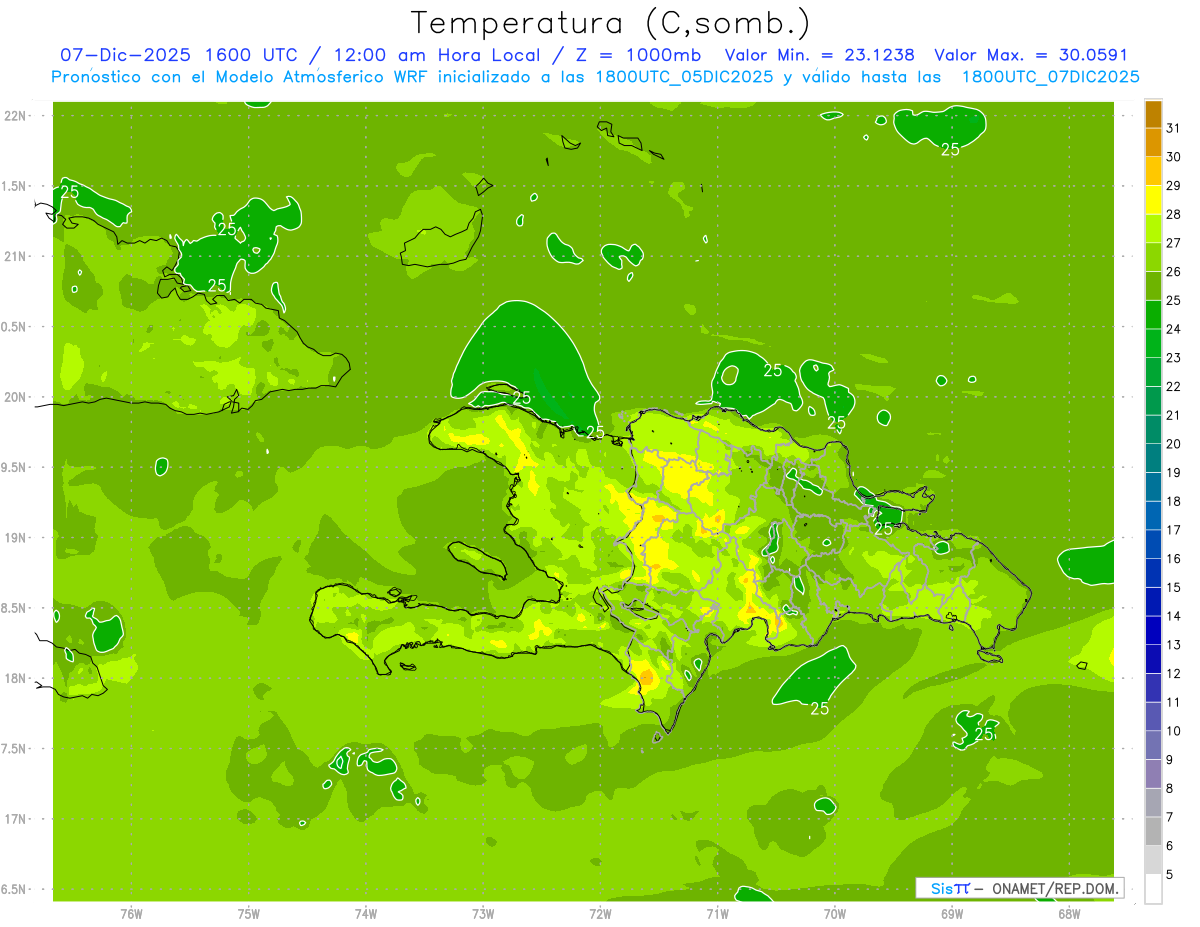This screenshot has height=927, width=1200.
Task: Click the '25' contour label at Samaná Bay
Action: tap(883, 529)
